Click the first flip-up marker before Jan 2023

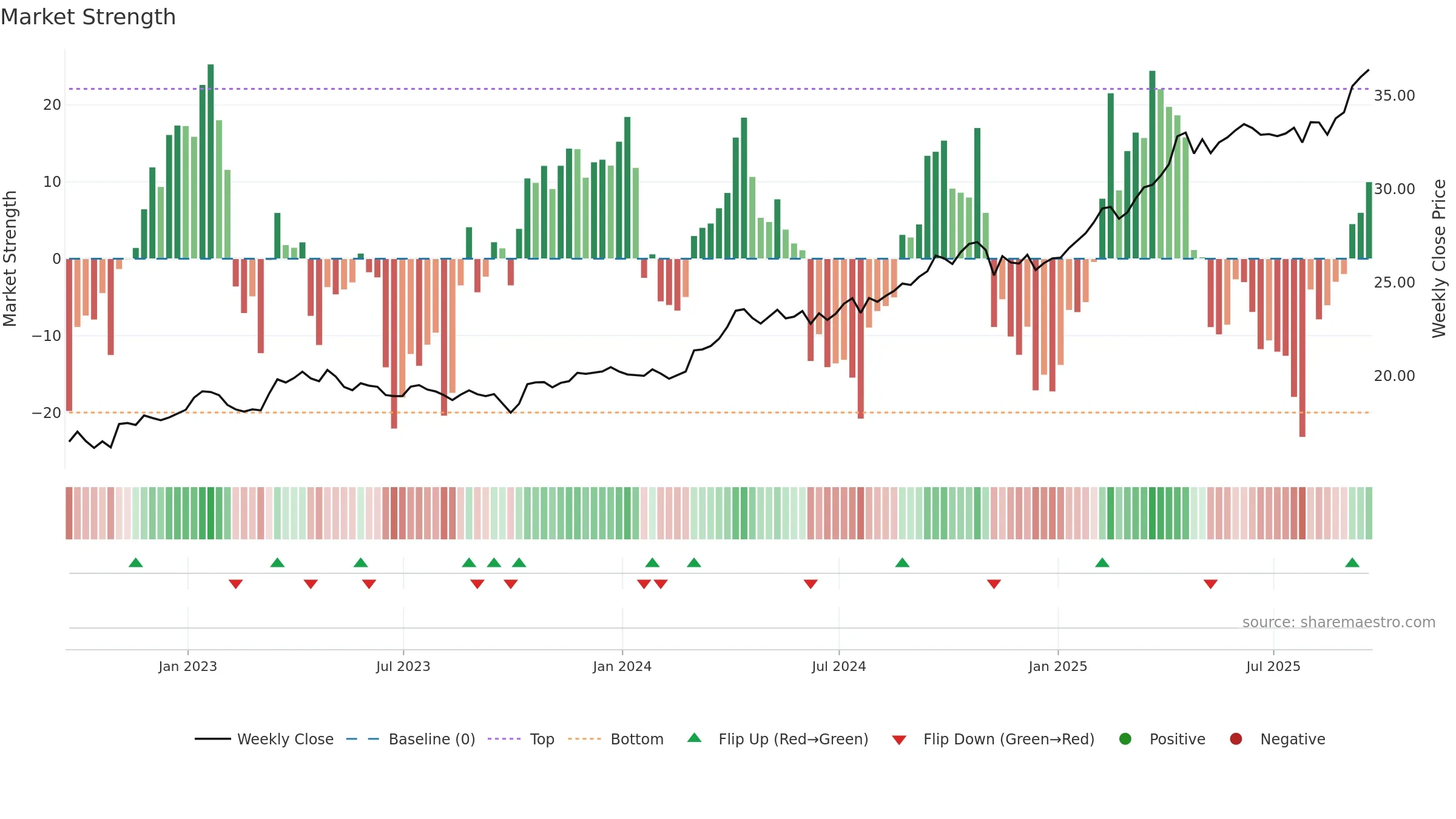[x=136, y=562]
